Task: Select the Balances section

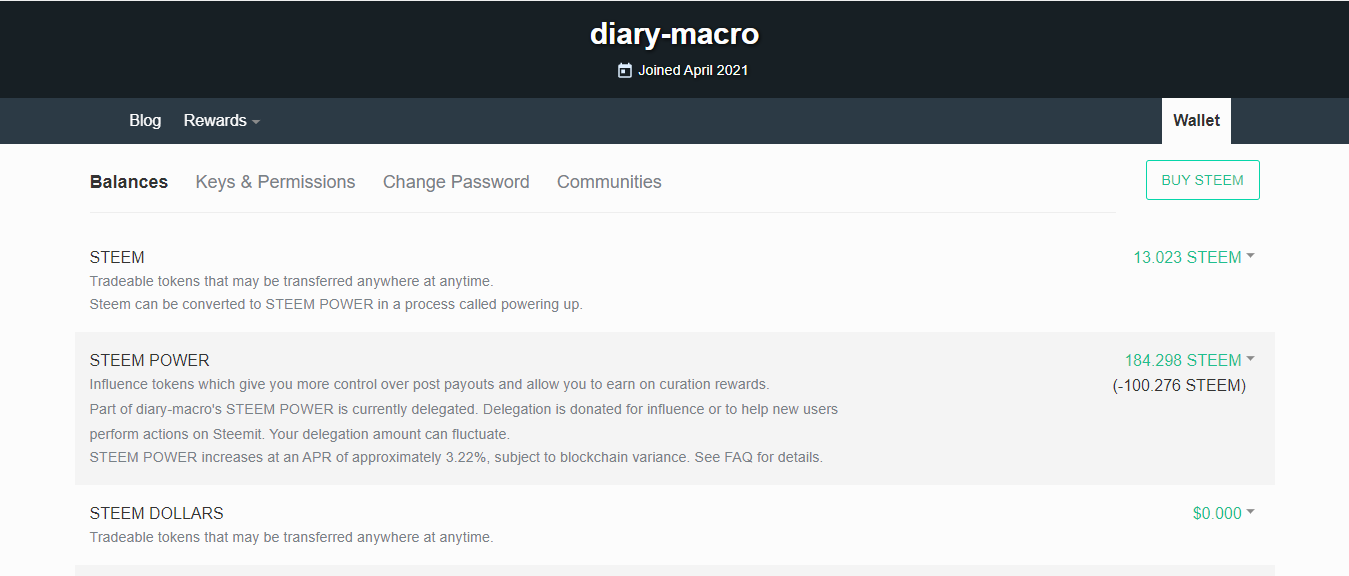Action: click(x=129, y=182)
